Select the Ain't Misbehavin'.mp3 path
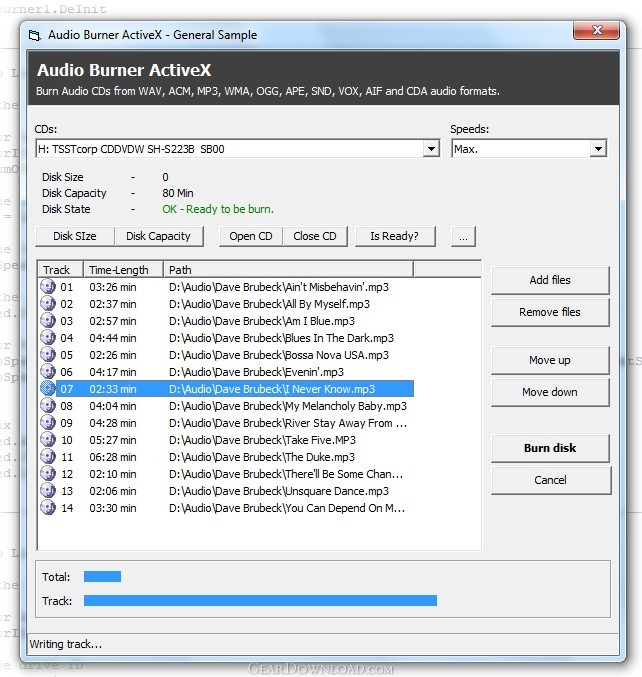The width and height of the screenshot is (642, 677). click(x=279, y=287)
